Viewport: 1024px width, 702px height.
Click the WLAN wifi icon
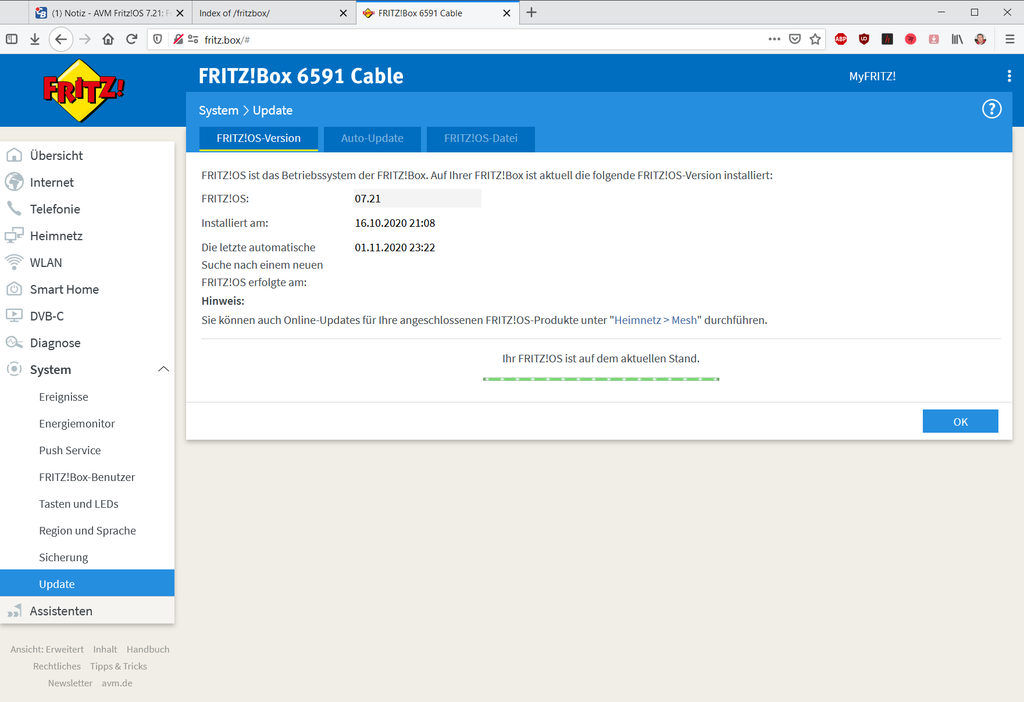tap(14, 263)
